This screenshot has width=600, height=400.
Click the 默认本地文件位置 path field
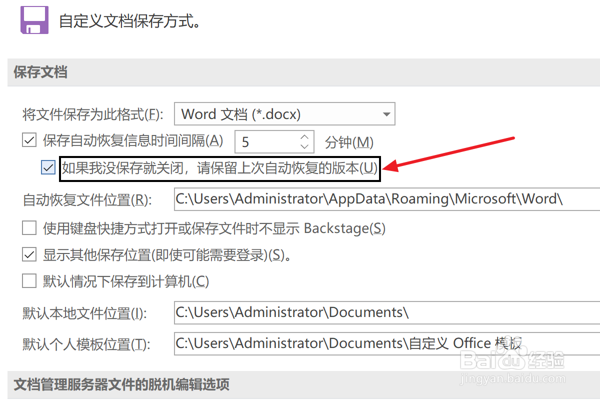pos(387,312)
